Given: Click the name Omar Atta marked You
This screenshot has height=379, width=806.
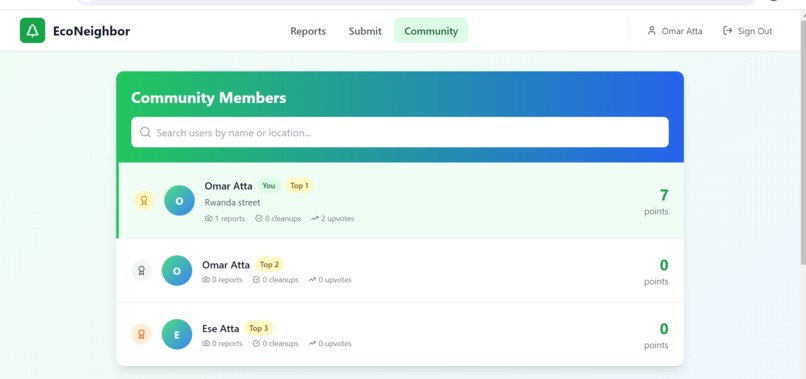Looking at the screenshot, I should (228, 186).
